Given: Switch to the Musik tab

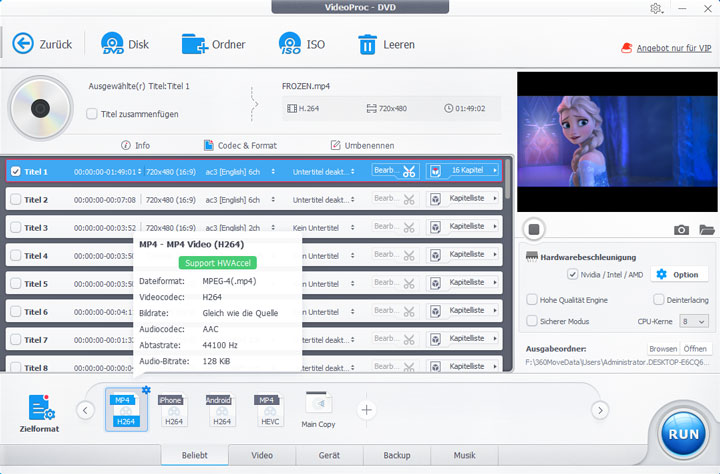Looking at the screenshot, I should pyautogui.click(x=464, y=455).
